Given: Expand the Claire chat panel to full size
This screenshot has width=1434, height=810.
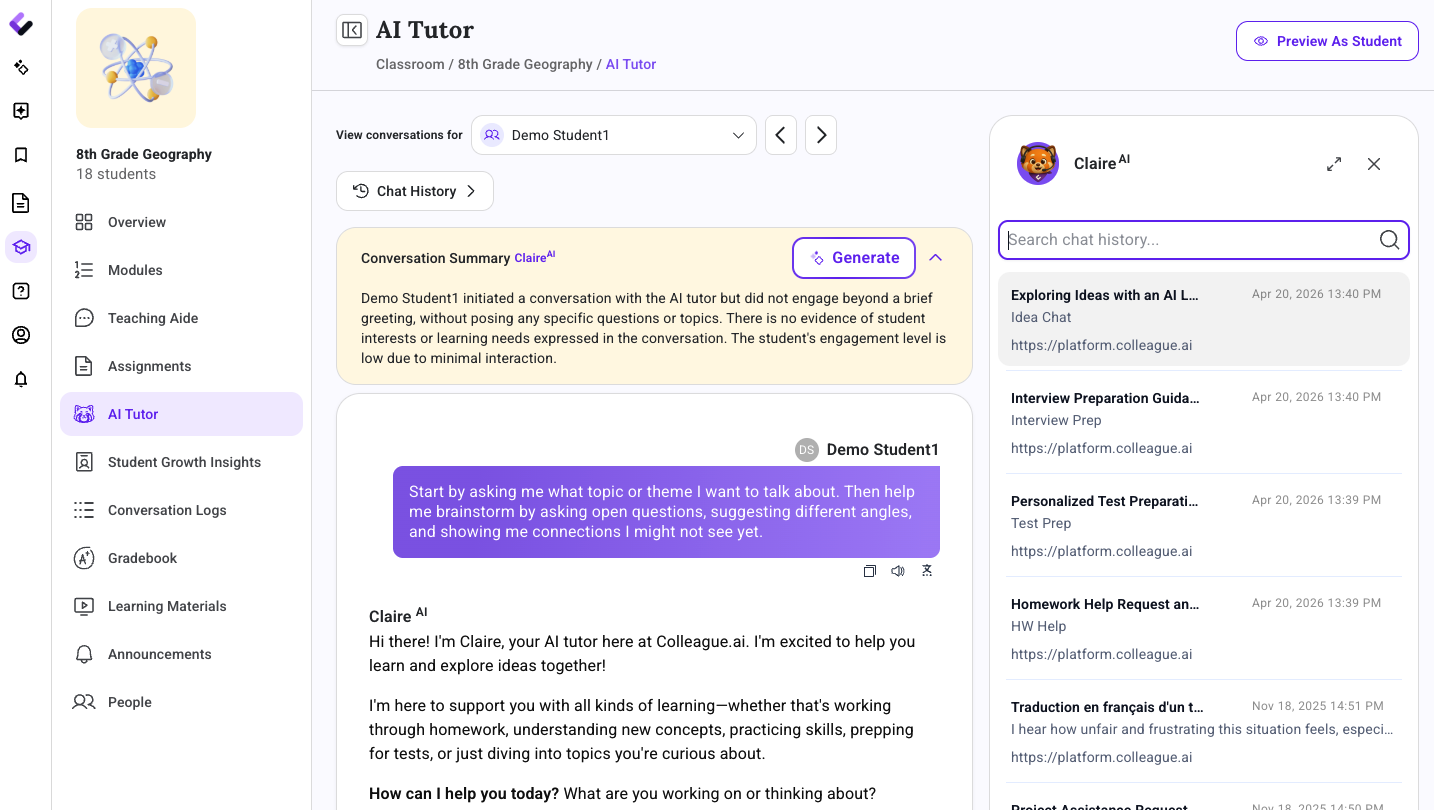Looking at the screenshot, I should (x=1334, y=164).
